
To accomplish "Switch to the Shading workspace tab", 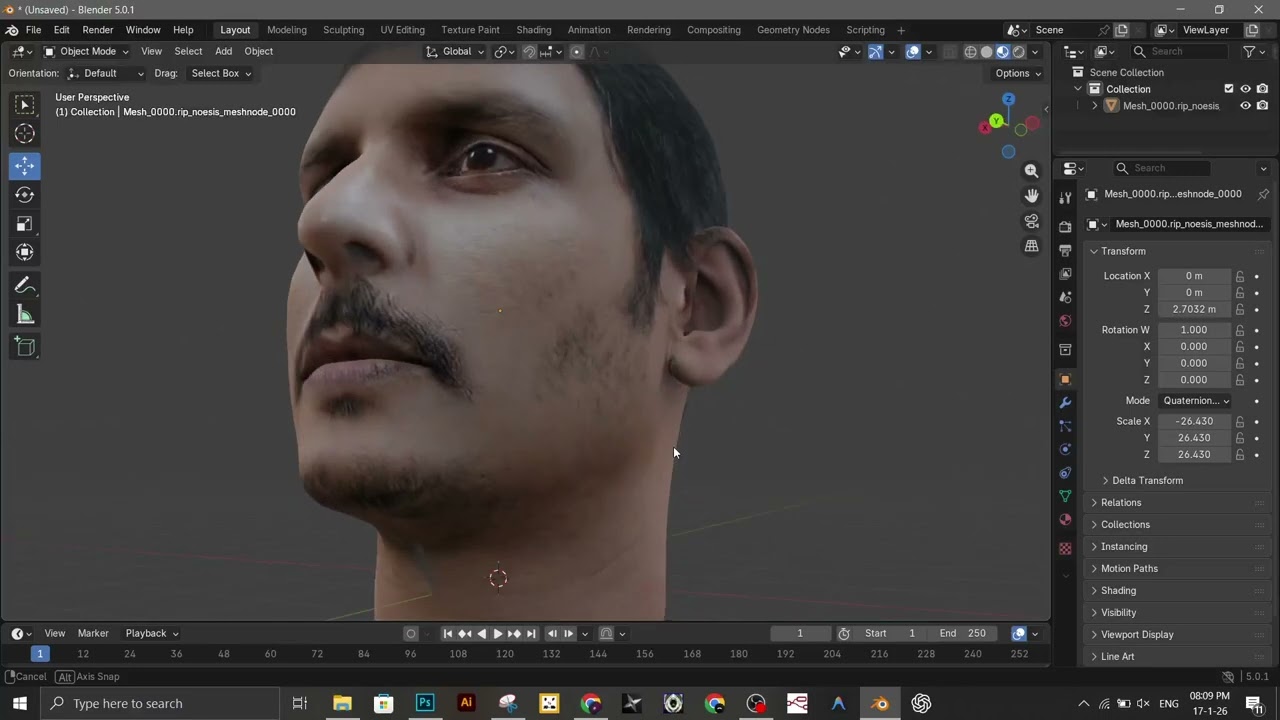I will [533, 30].
